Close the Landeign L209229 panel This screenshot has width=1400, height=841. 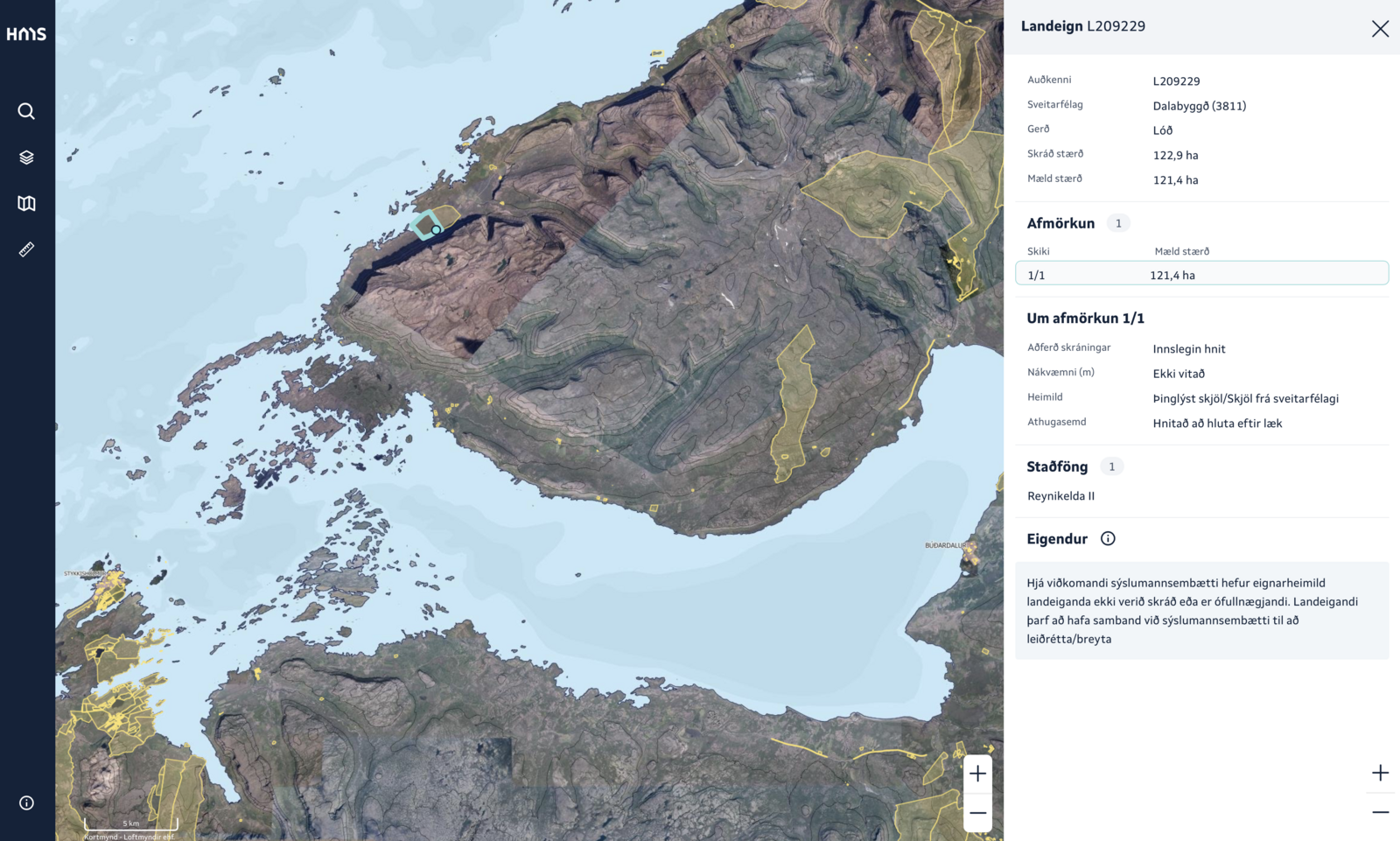click(x=1380, y=29)
